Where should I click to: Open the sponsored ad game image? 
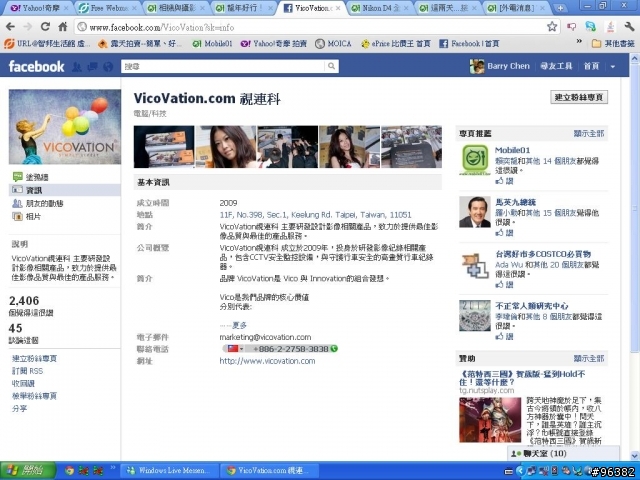point(490,420)
